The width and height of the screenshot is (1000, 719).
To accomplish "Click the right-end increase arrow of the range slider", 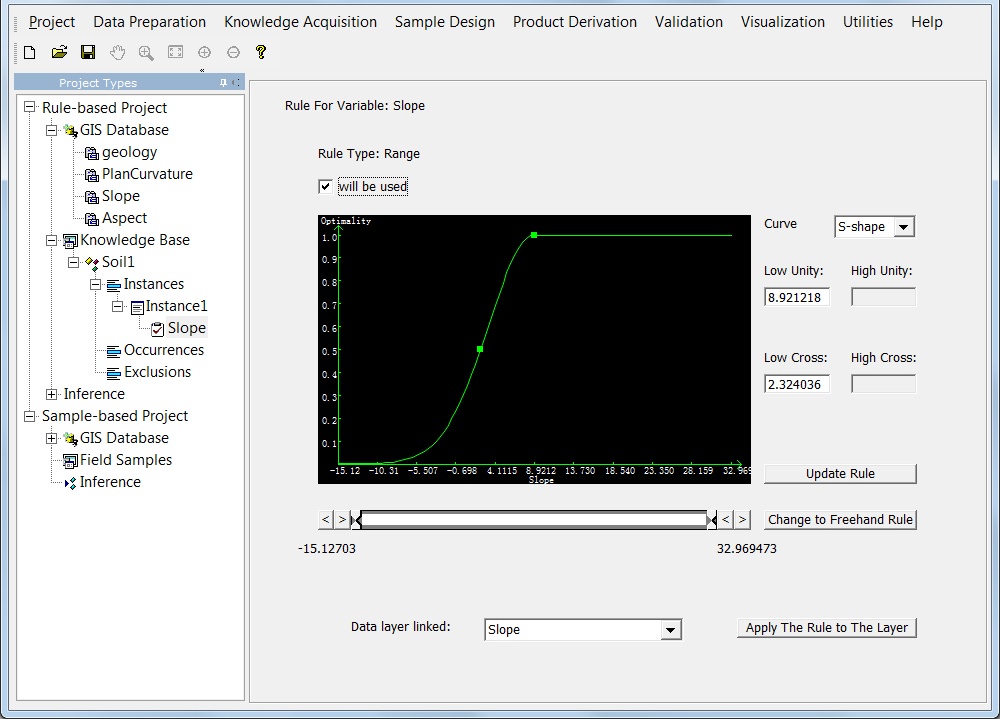I will pyautogui.click(x=742, y=520).
